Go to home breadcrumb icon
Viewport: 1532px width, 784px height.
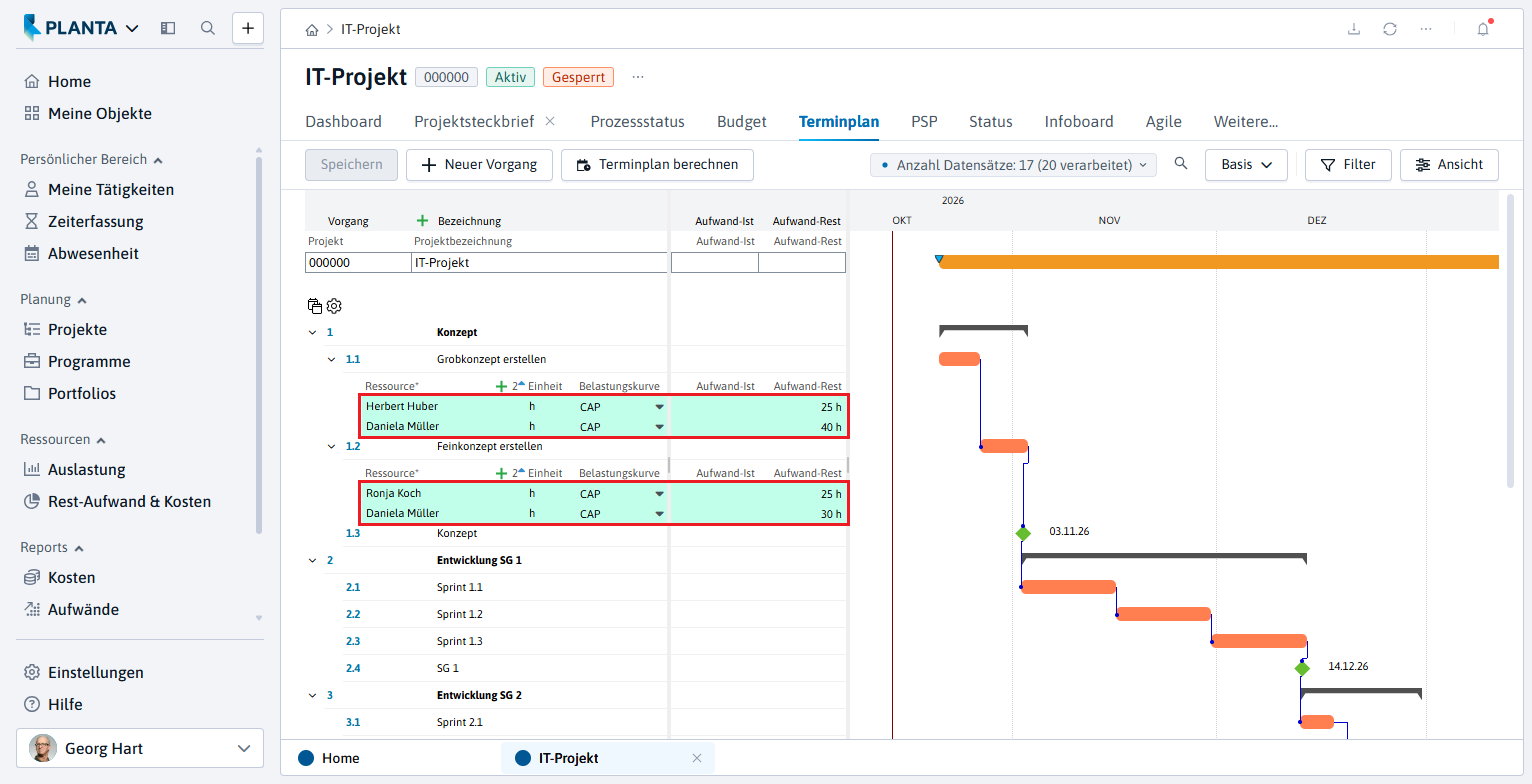[x=313, y=30]
